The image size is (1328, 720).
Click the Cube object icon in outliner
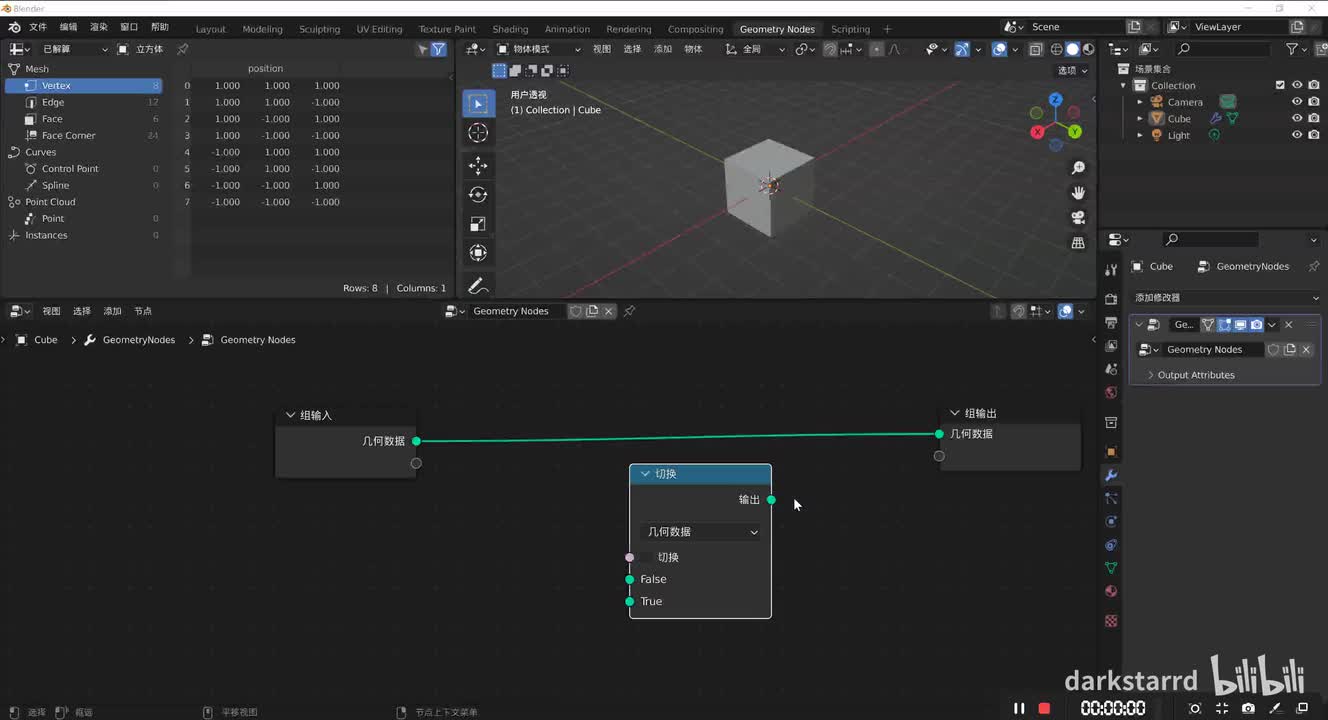coord(1158,119)
